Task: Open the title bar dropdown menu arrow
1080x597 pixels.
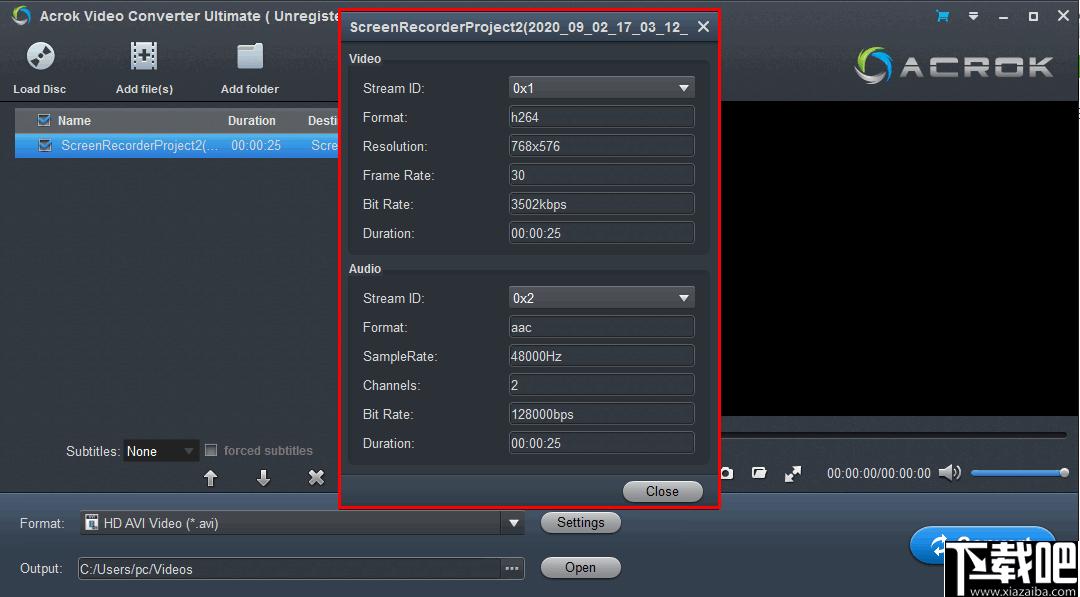Action: (973, 16)
